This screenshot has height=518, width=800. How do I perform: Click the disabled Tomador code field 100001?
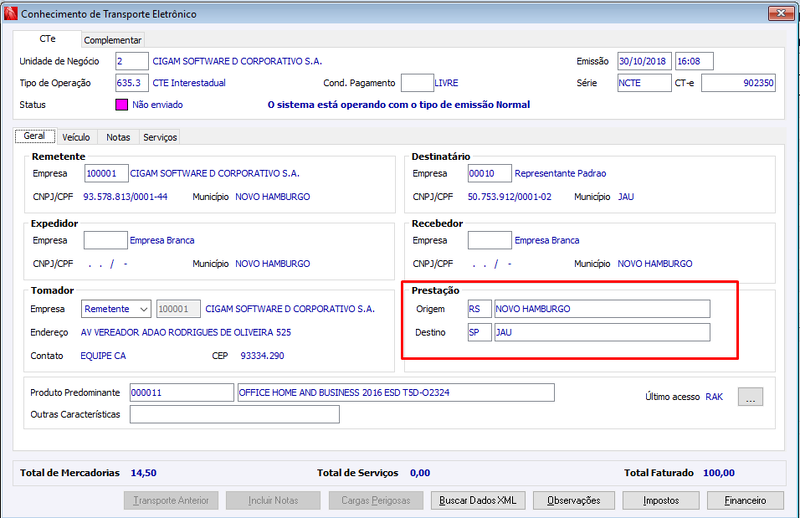(178, 309)
